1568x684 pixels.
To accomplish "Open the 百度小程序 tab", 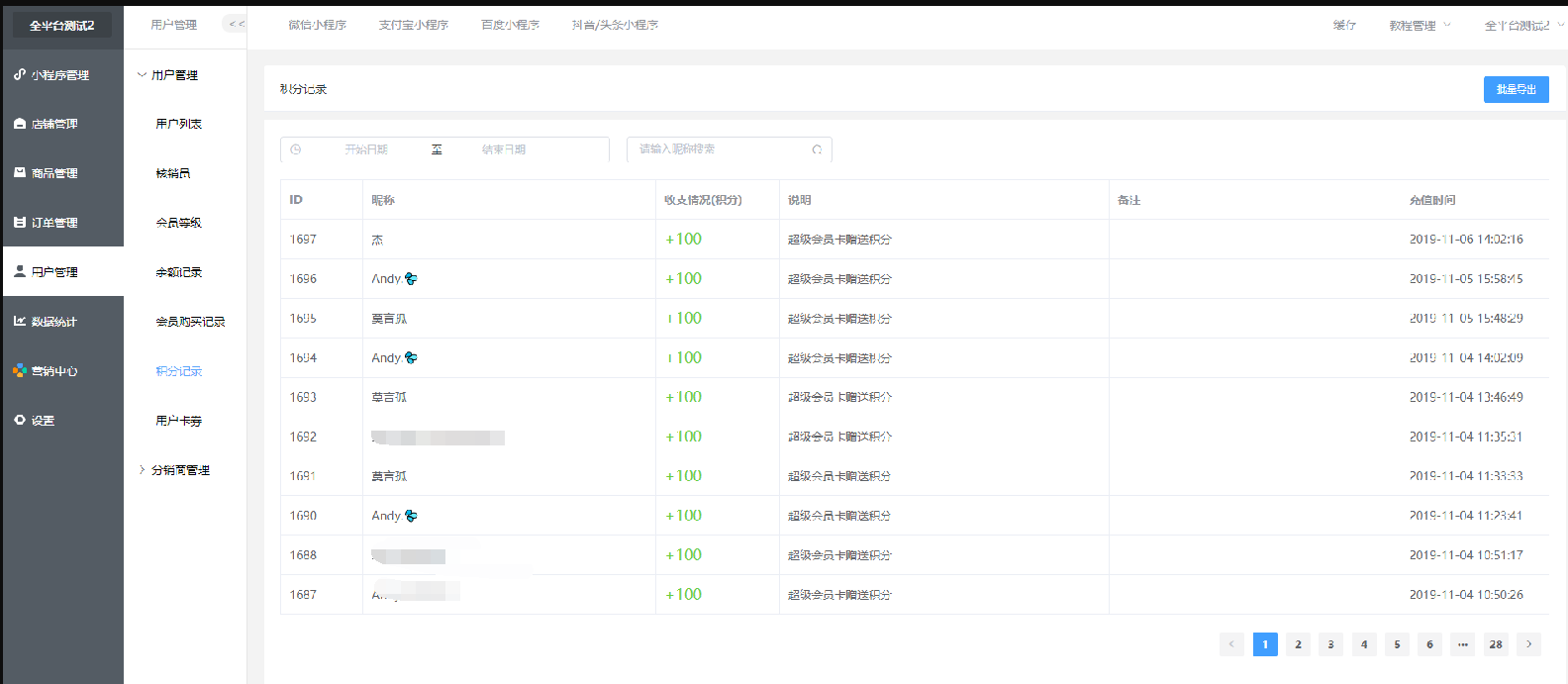I will [x=511, y=25].
